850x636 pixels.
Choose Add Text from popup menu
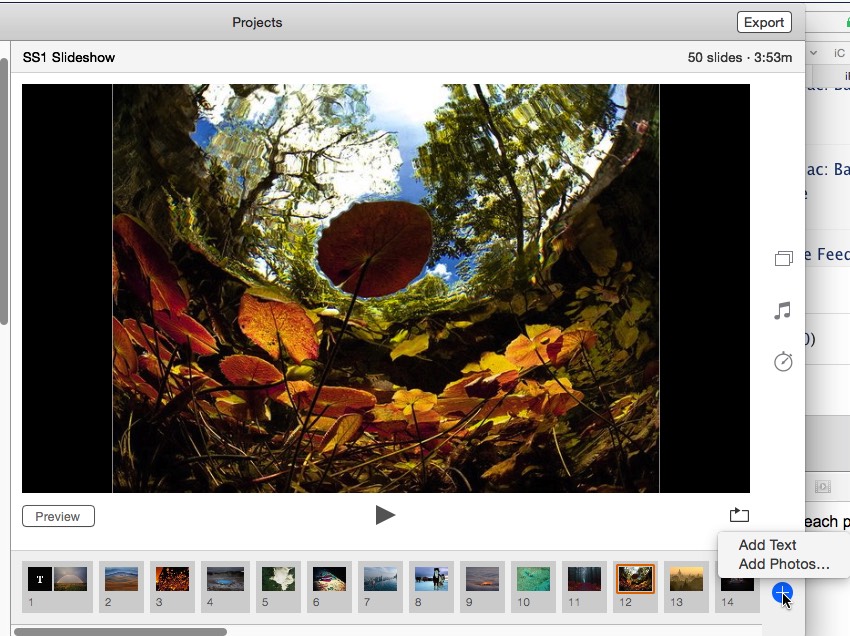[767, 545]
